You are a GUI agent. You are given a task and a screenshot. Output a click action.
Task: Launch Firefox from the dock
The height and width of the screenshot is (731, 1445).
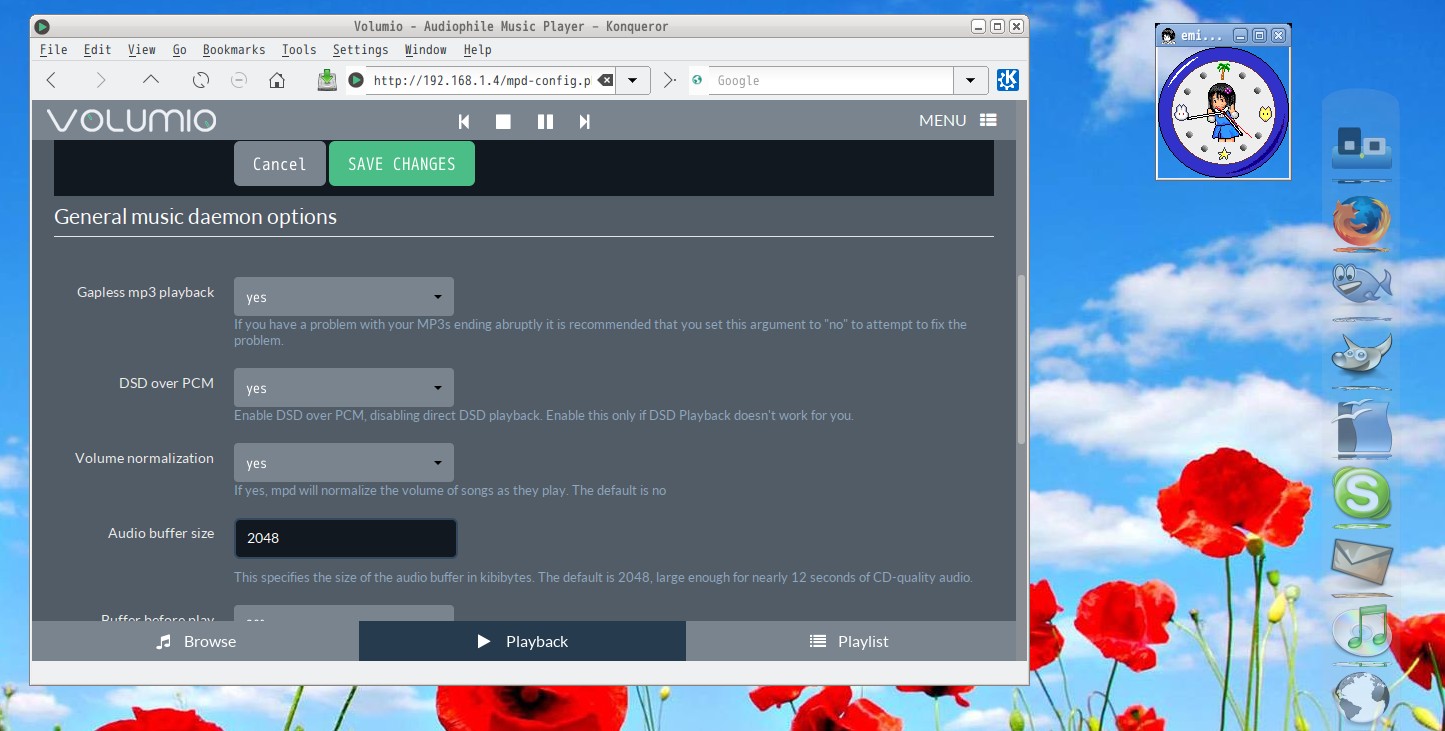1361,222
